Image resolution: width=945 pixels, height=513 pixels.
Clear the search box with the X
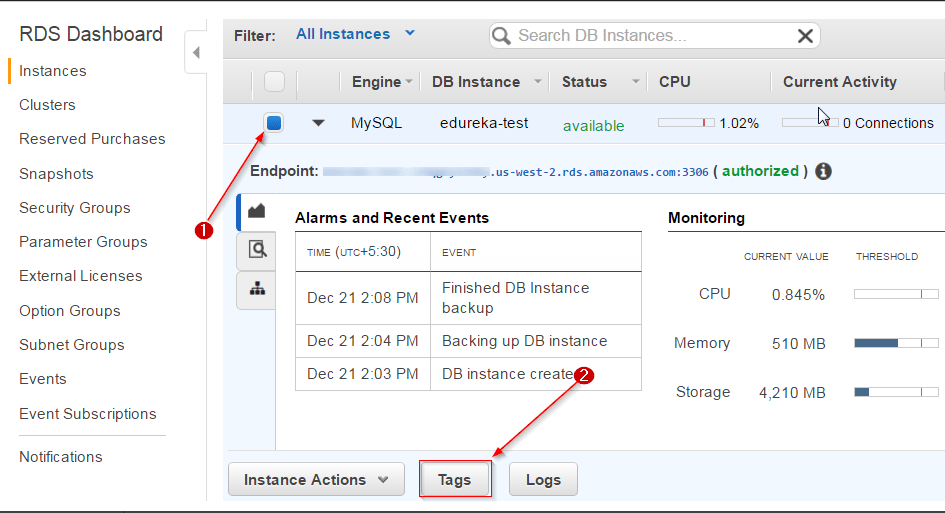[805, 36]
